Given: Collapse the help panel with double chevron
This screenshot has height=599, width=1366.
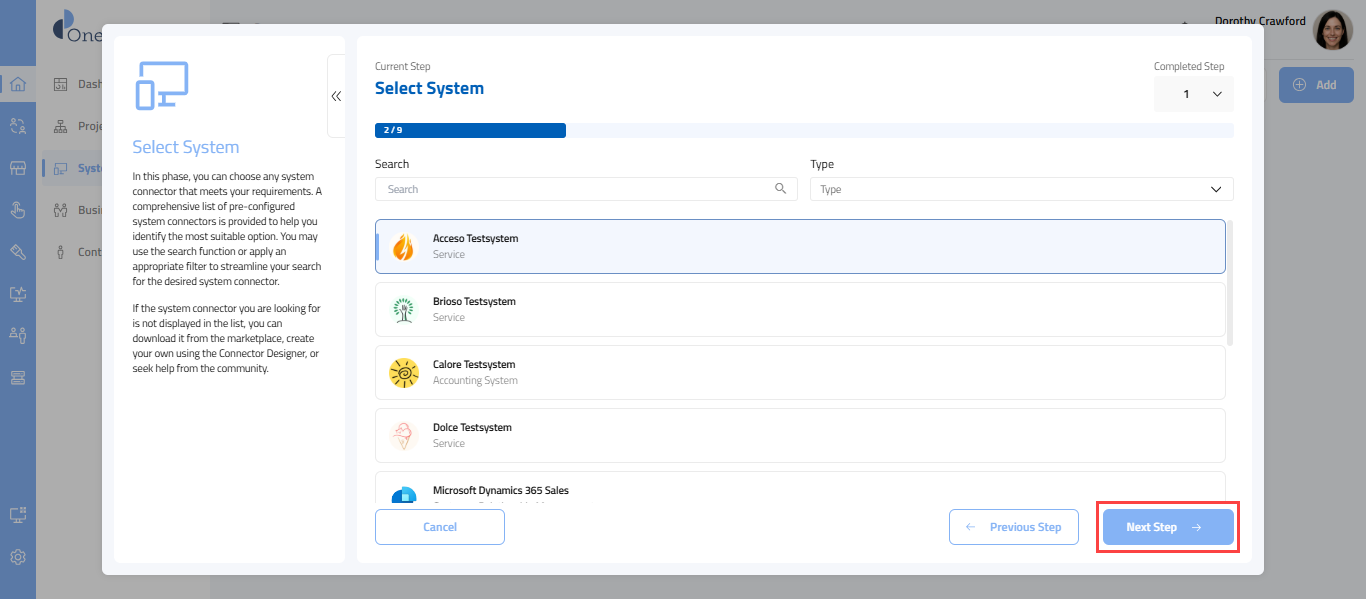Looking at the screenshot, I should pyautogui.click(x=336, y=96).
